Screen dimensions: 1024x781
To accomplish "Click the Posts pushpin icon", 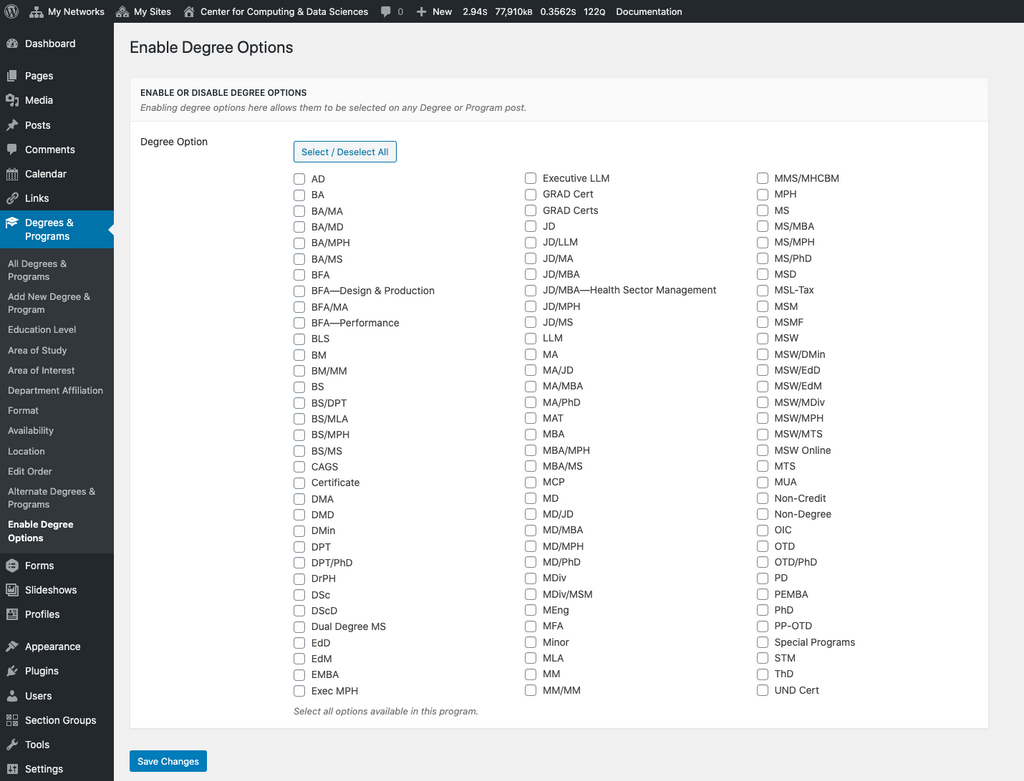I will point(12,125).
